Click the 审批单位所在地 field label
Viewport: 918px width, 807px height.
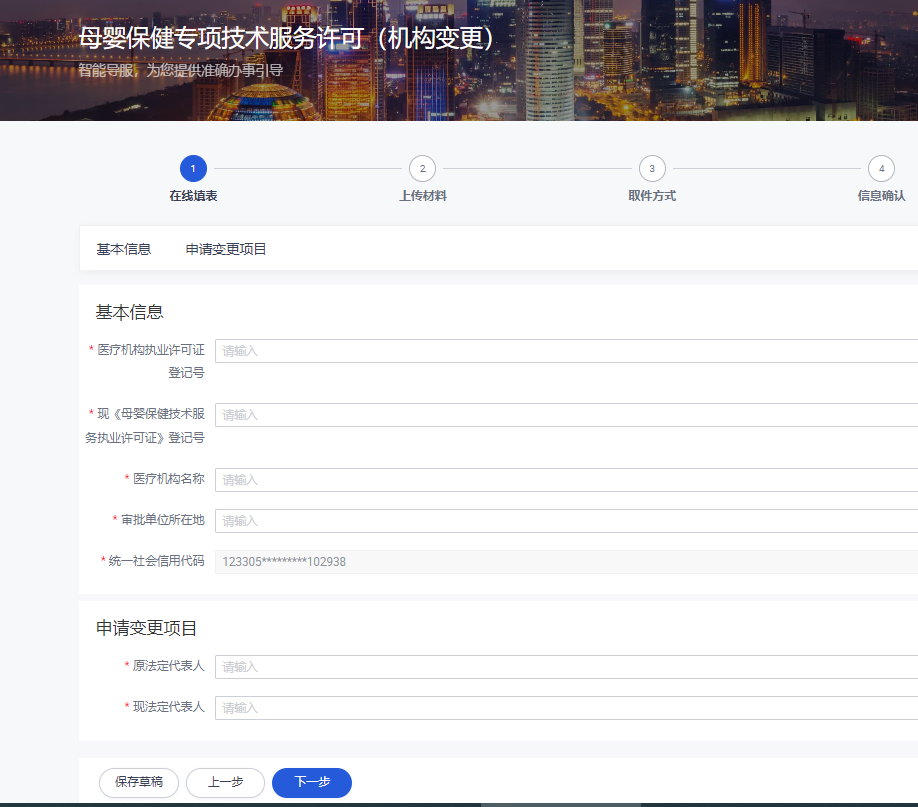click(163, 519)
